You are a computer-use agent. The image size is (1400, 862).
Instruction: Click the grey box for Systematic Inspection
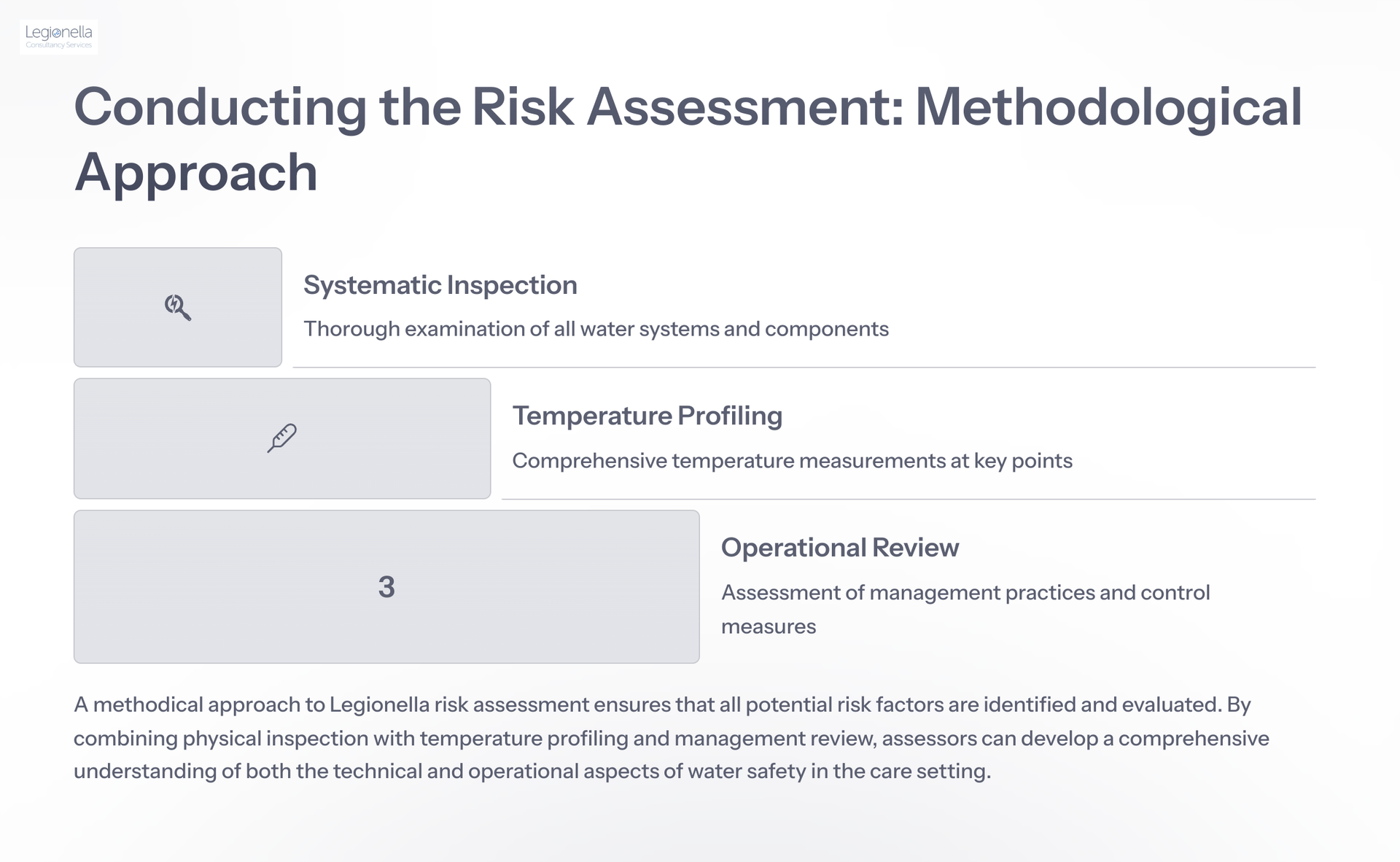point(178,307)
